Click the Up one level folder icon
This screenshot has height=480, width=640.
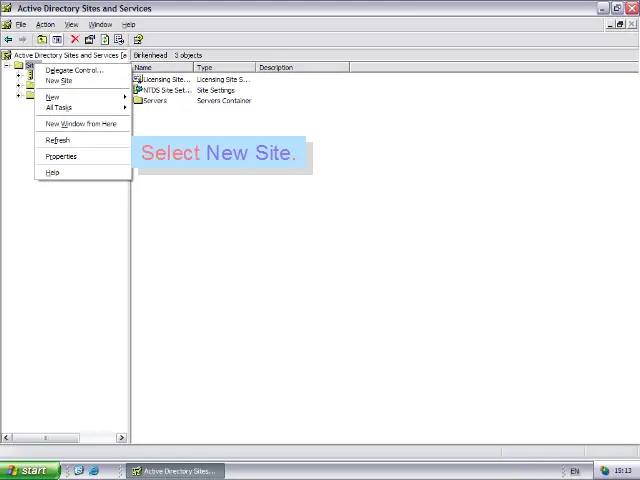(x=42, y=40)
